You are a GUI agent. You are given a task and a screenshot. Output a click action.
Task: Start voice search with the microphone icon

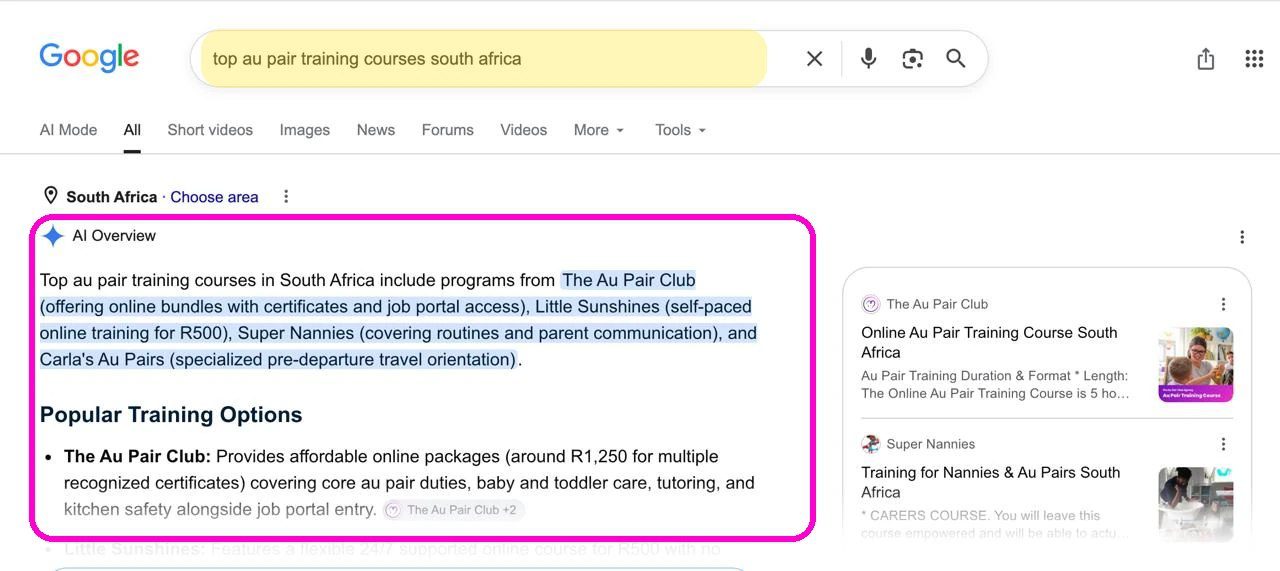point(868,59)
